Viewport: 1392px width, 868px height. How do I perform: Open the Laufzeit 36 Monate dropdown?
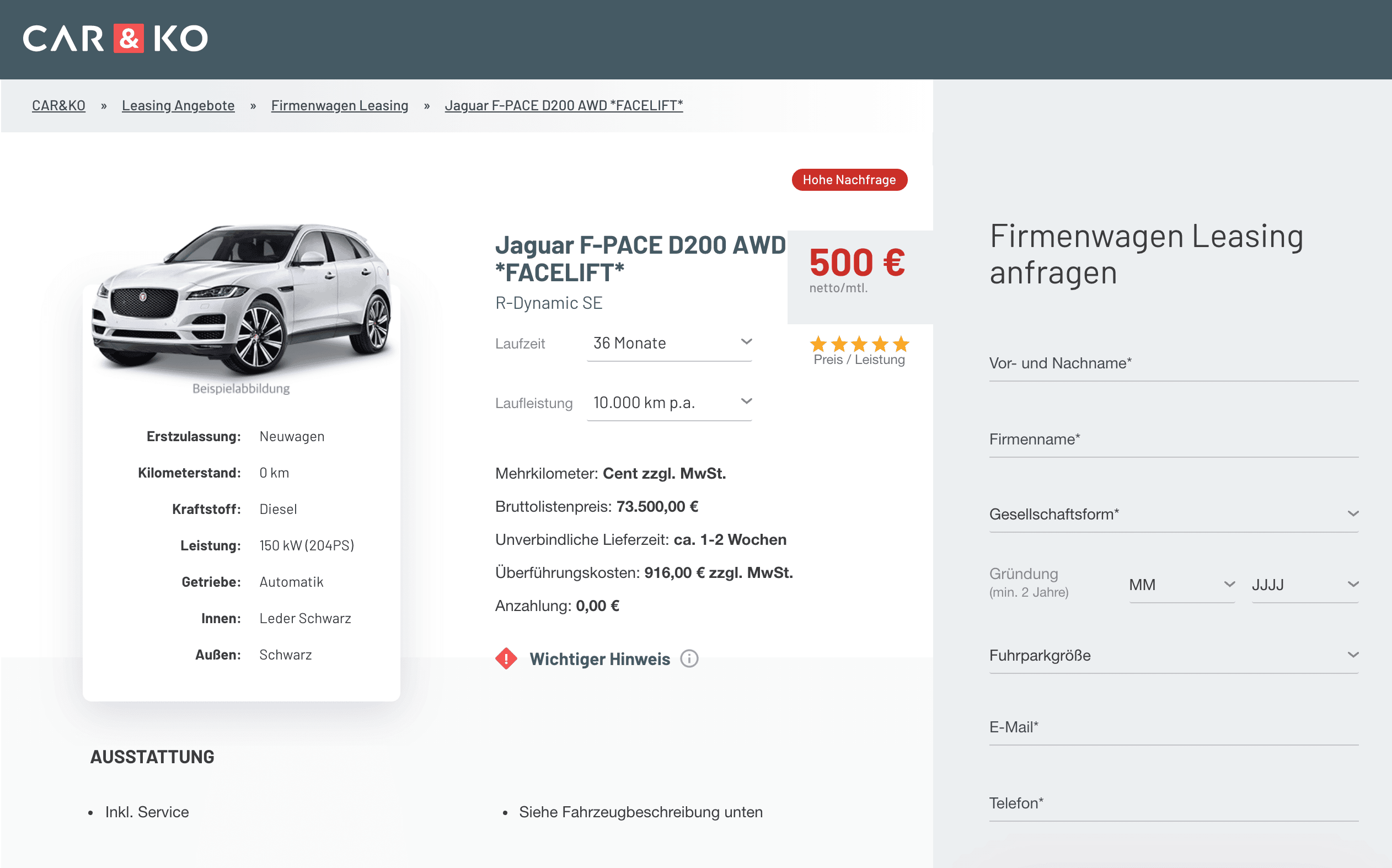tap(670, 344)
